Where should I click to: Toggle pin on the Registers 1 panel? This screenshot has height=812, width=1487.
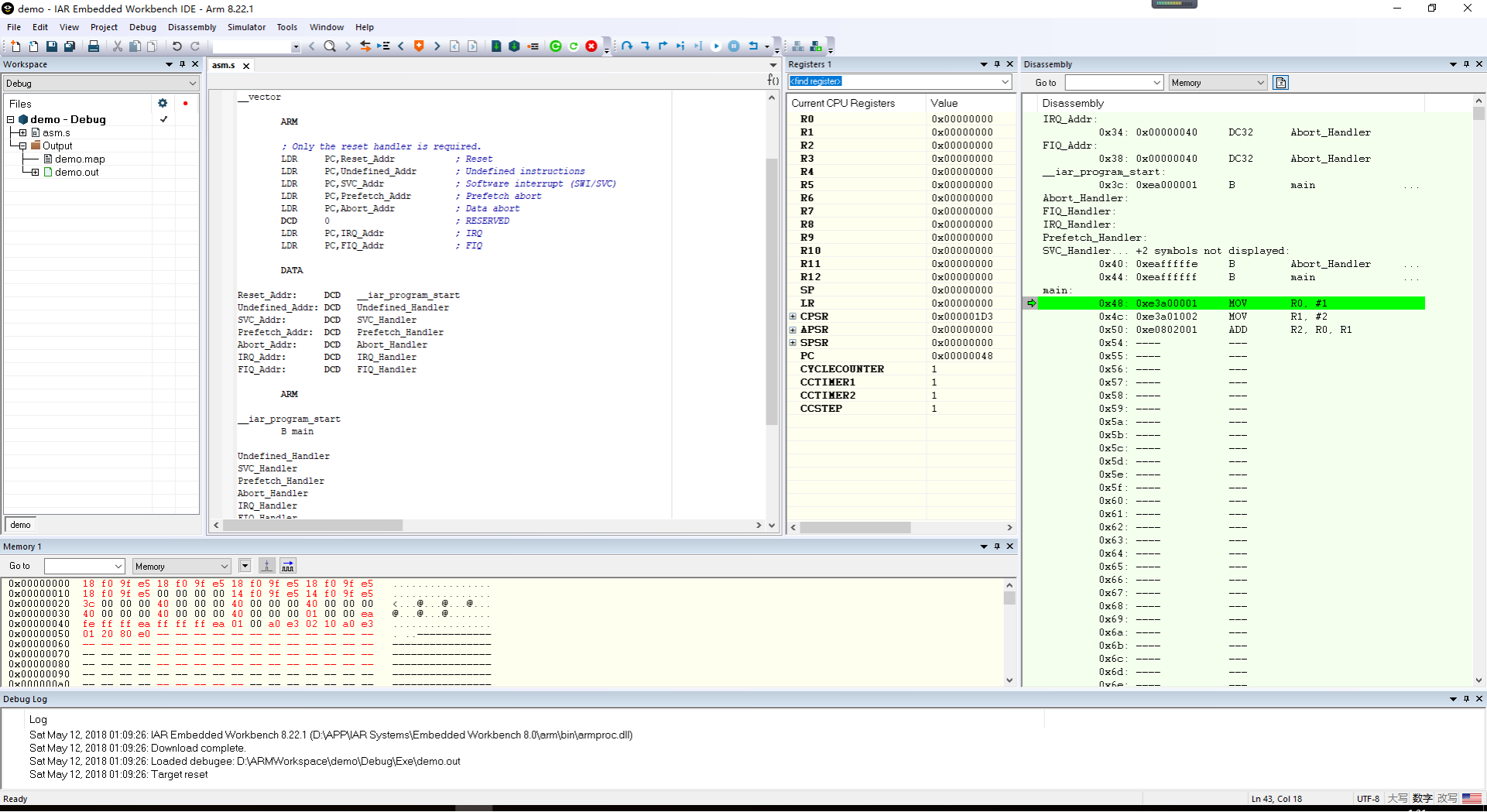997,64
